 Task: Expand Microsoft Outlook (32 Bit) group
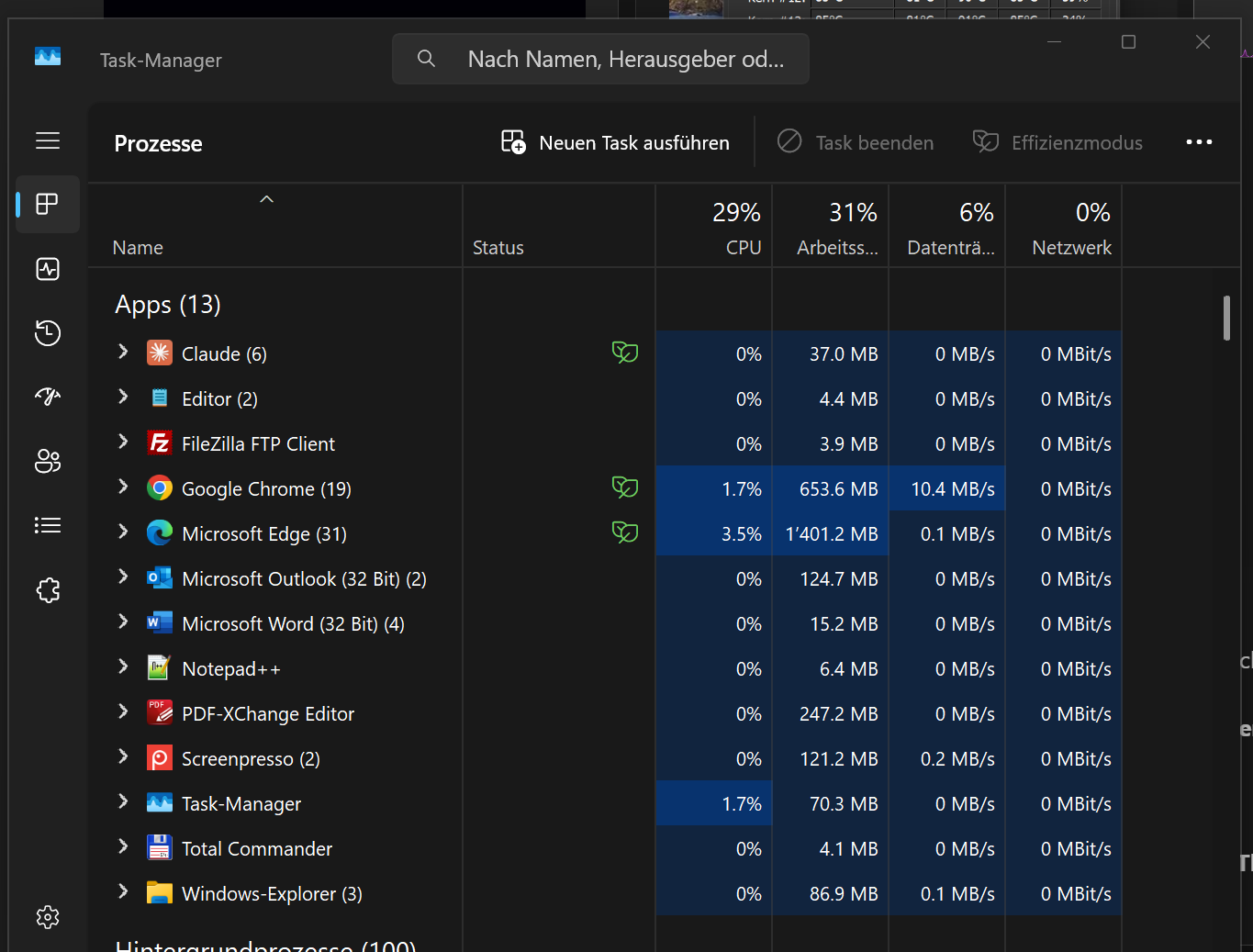[x=123, y=577]
